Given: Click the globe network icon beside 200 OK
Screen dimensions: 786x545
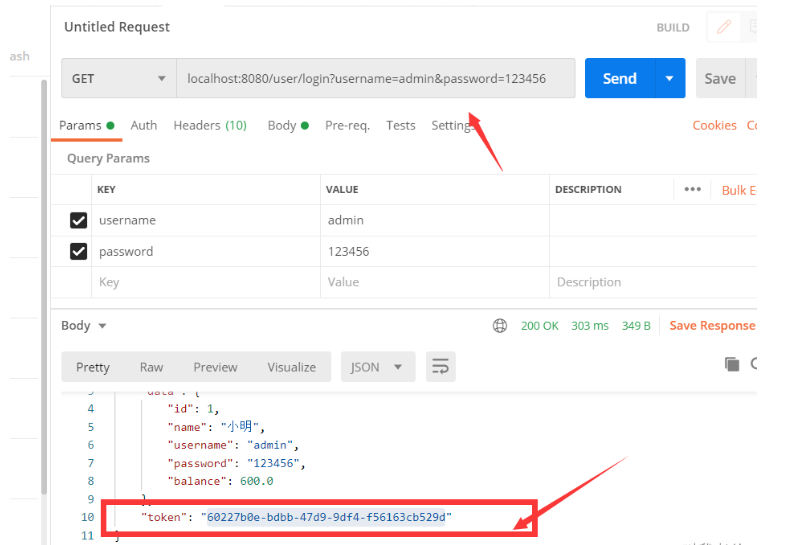Looking at the screenshot, I should point(500,326).
